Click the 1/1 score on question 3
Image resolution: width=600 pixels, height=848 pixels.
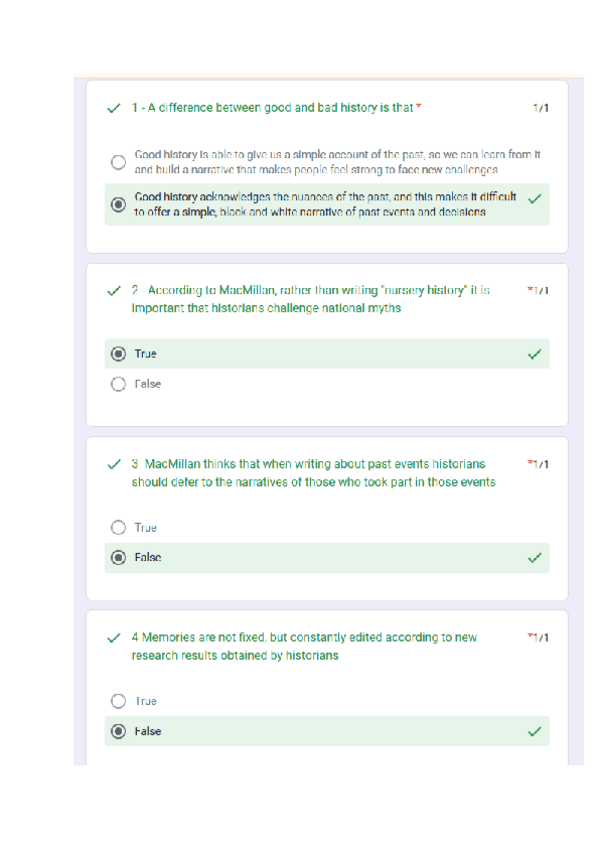click(538, 465)
